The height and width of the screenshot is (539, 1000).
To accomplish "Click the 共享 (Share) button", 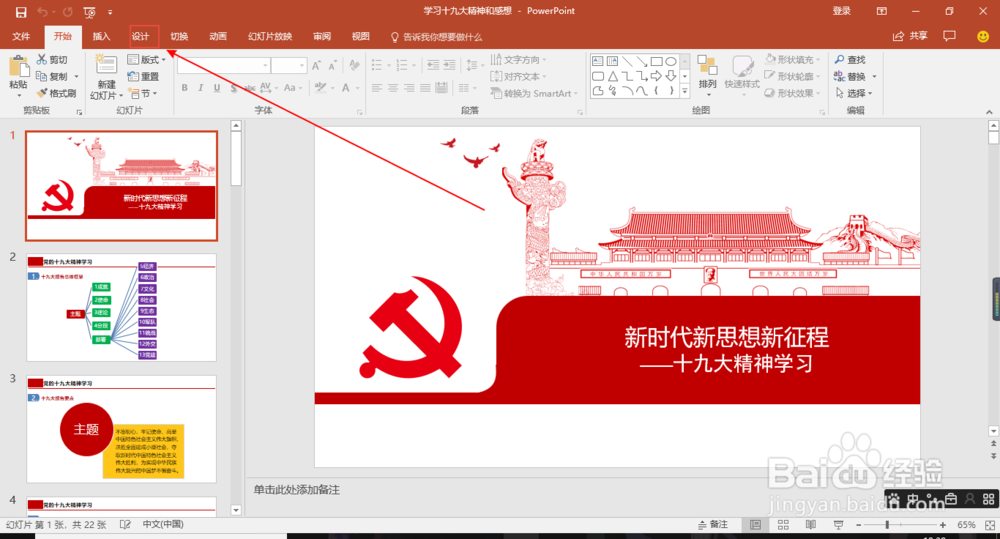I will (x=910, y=36).
